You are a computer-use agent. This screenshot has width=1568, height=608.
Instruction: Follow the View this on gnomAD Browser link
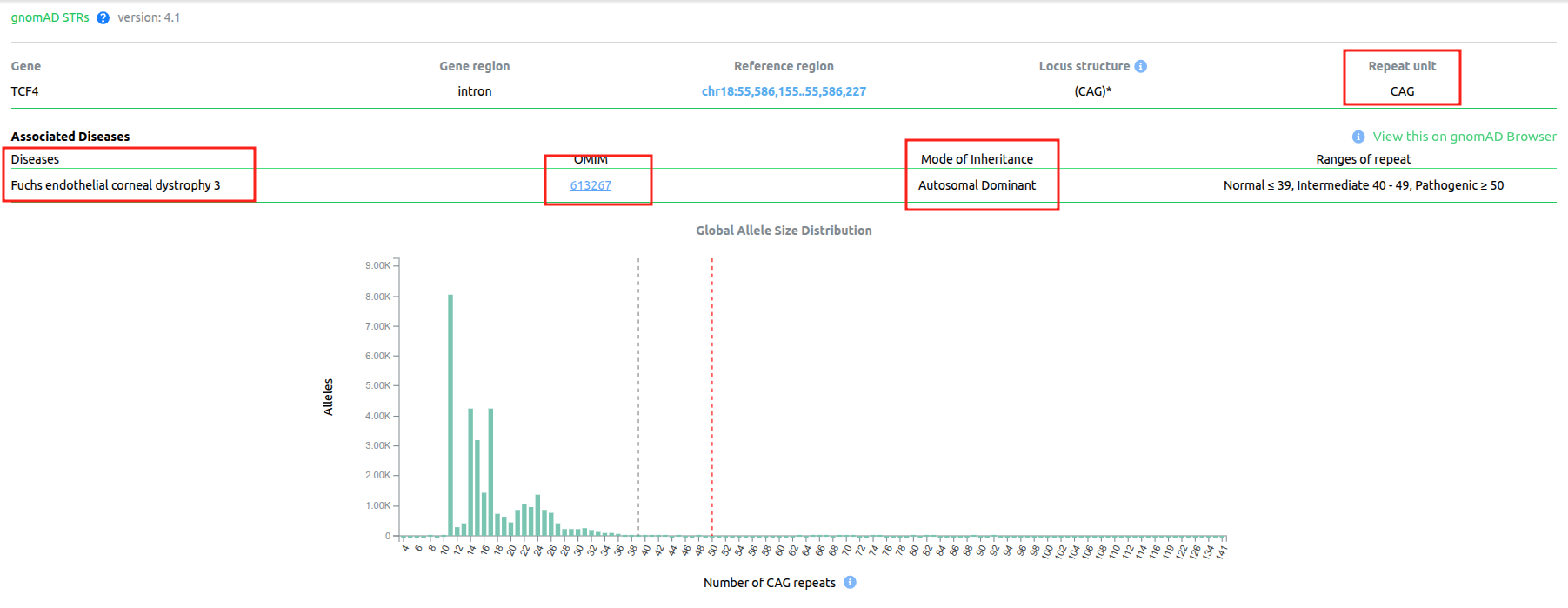(x=1464, y=137)
